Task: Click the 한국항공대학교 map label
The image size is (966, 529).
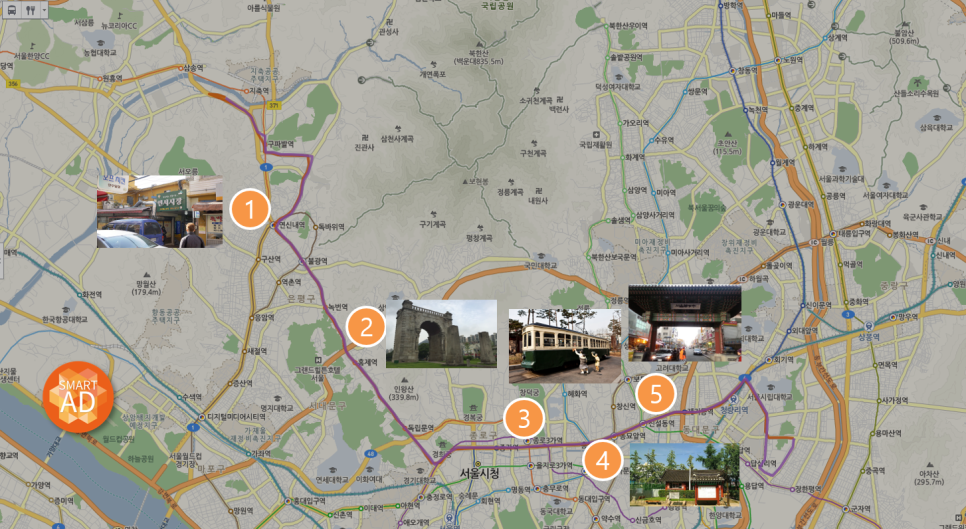Action: click(65, 320)
